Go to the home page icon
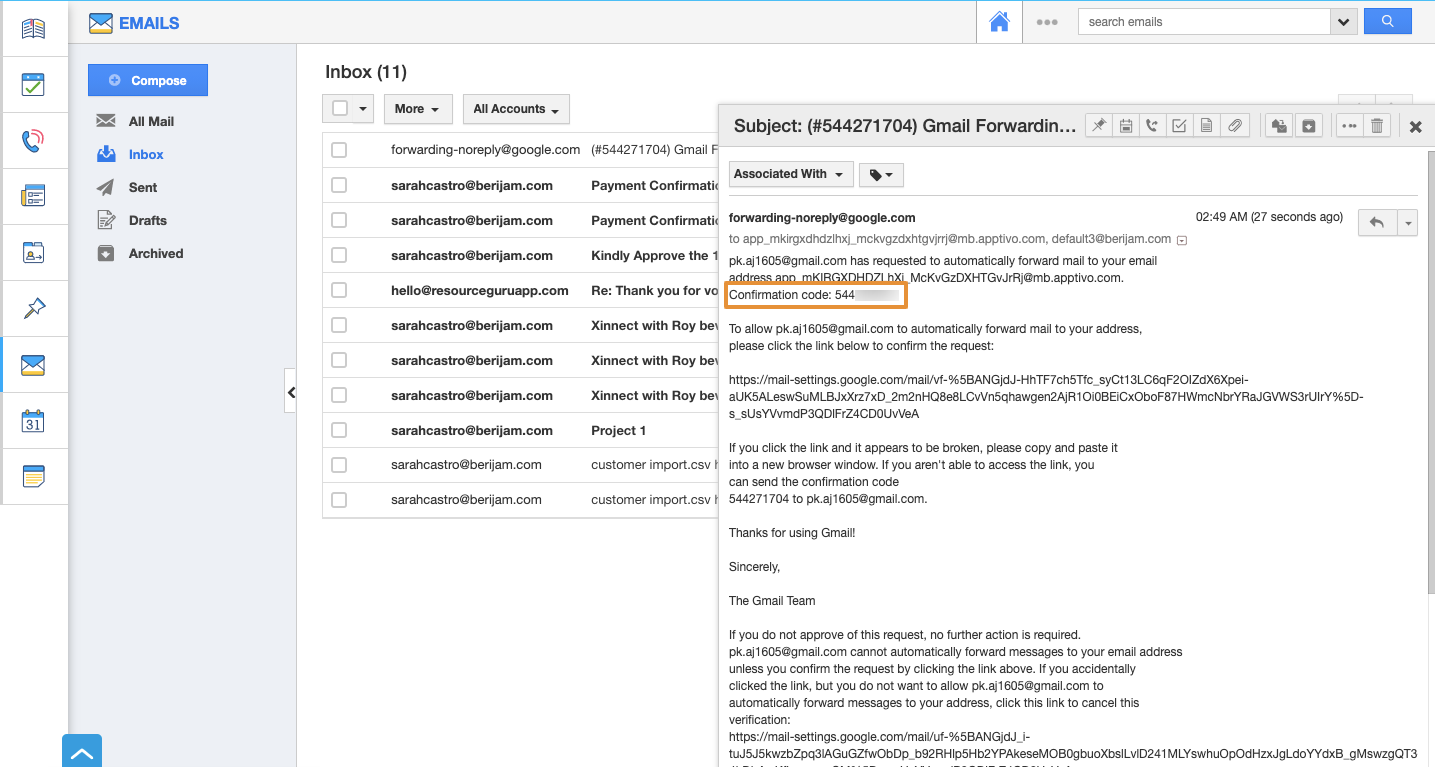1435x767 pixels. [x=999, y=22]
